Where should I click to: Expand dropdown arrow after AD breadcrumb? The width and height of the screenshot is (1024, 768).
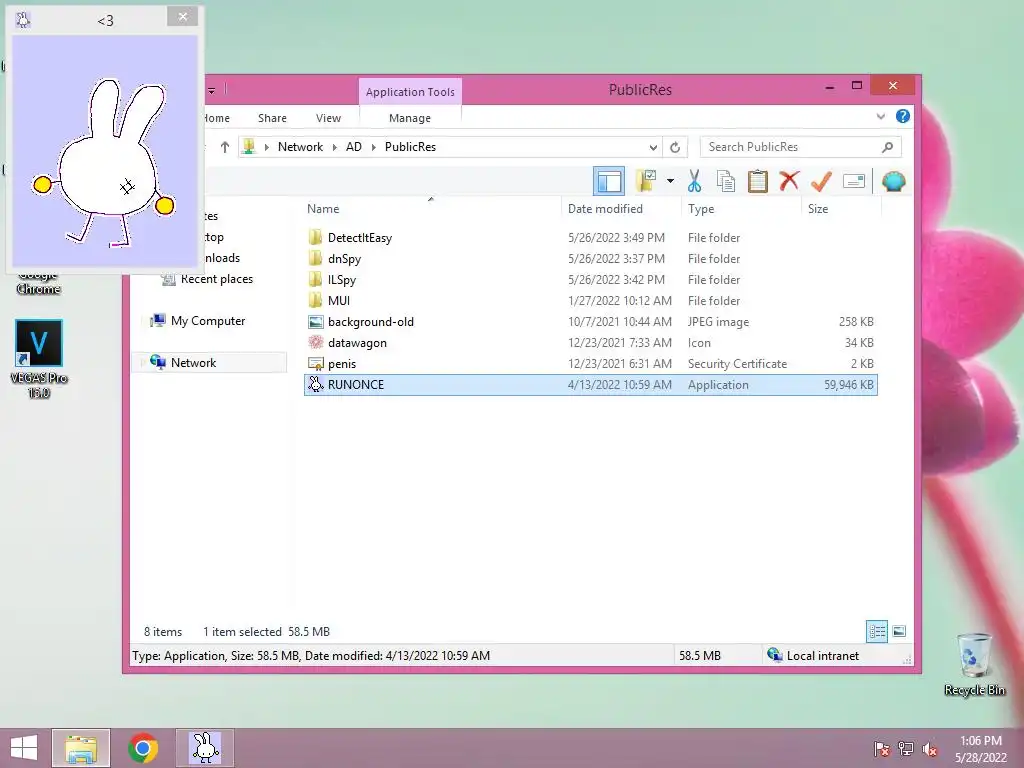[374, 147]
